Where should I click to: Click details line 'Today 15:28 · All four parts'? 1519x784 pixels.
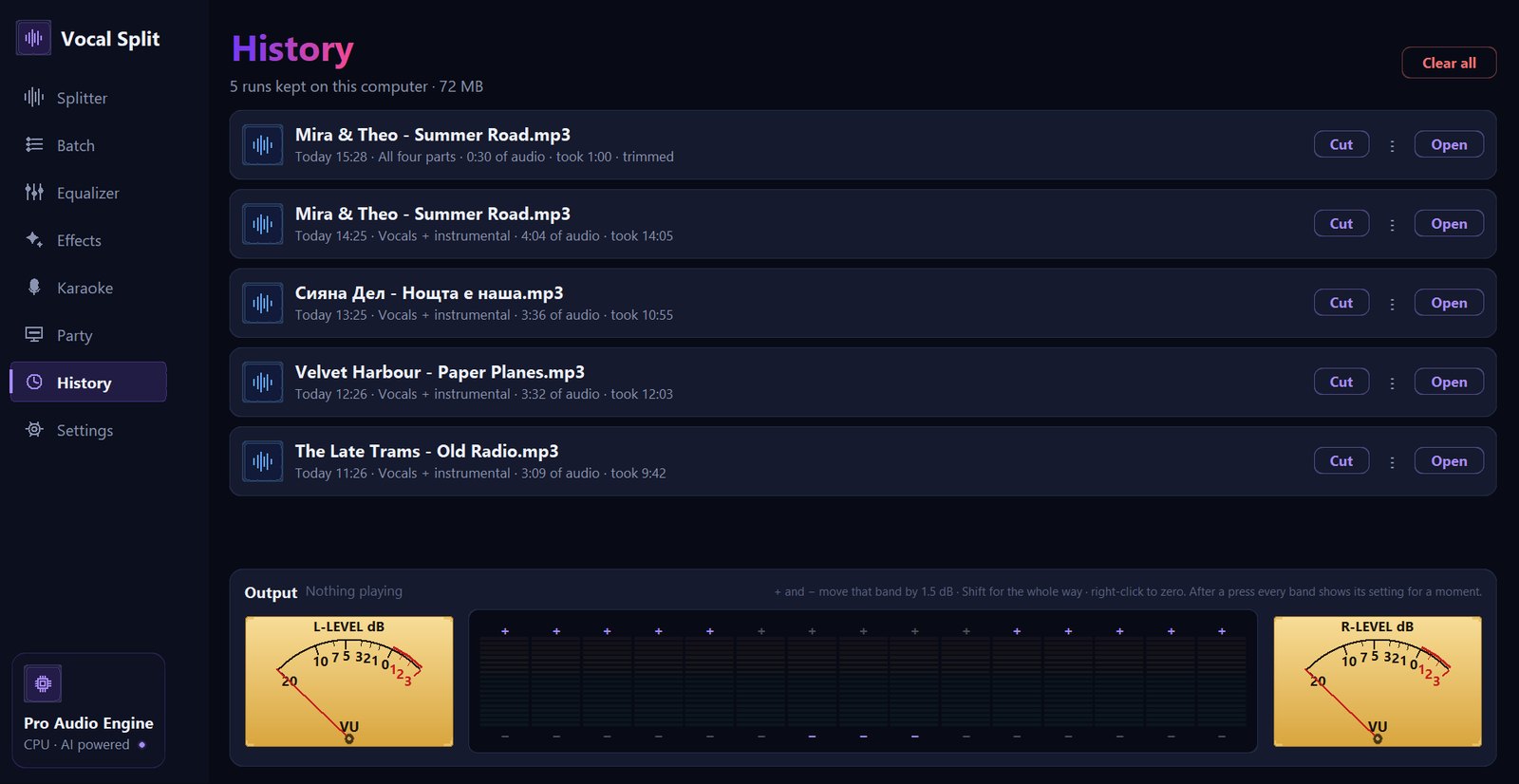pyautogui.click(x=484, y=157)
